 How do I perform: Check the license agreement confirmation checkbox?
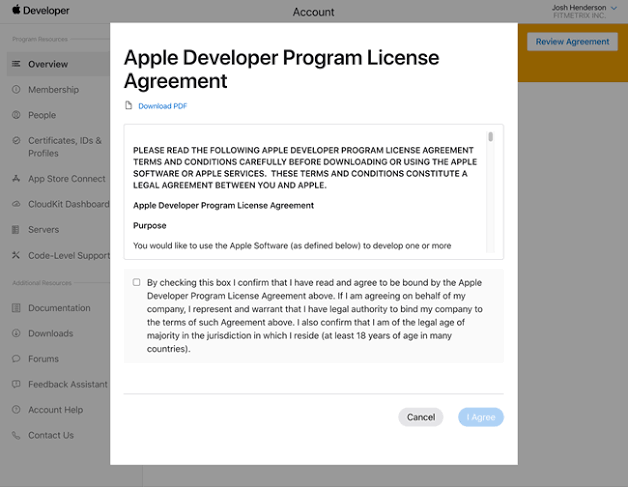click(137, 282)
